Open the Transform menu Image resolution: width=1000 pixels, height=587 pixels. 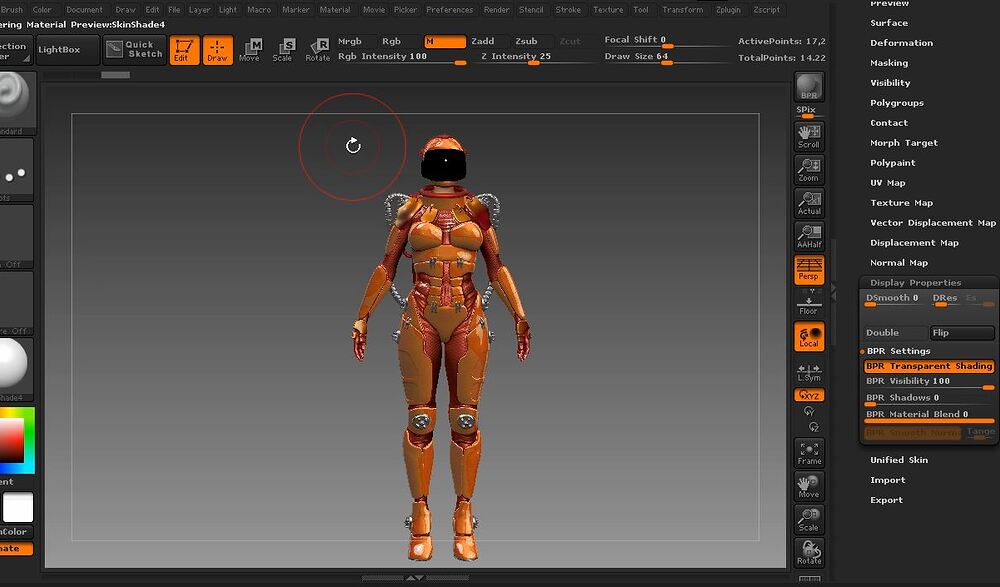(x=682, y=10)
